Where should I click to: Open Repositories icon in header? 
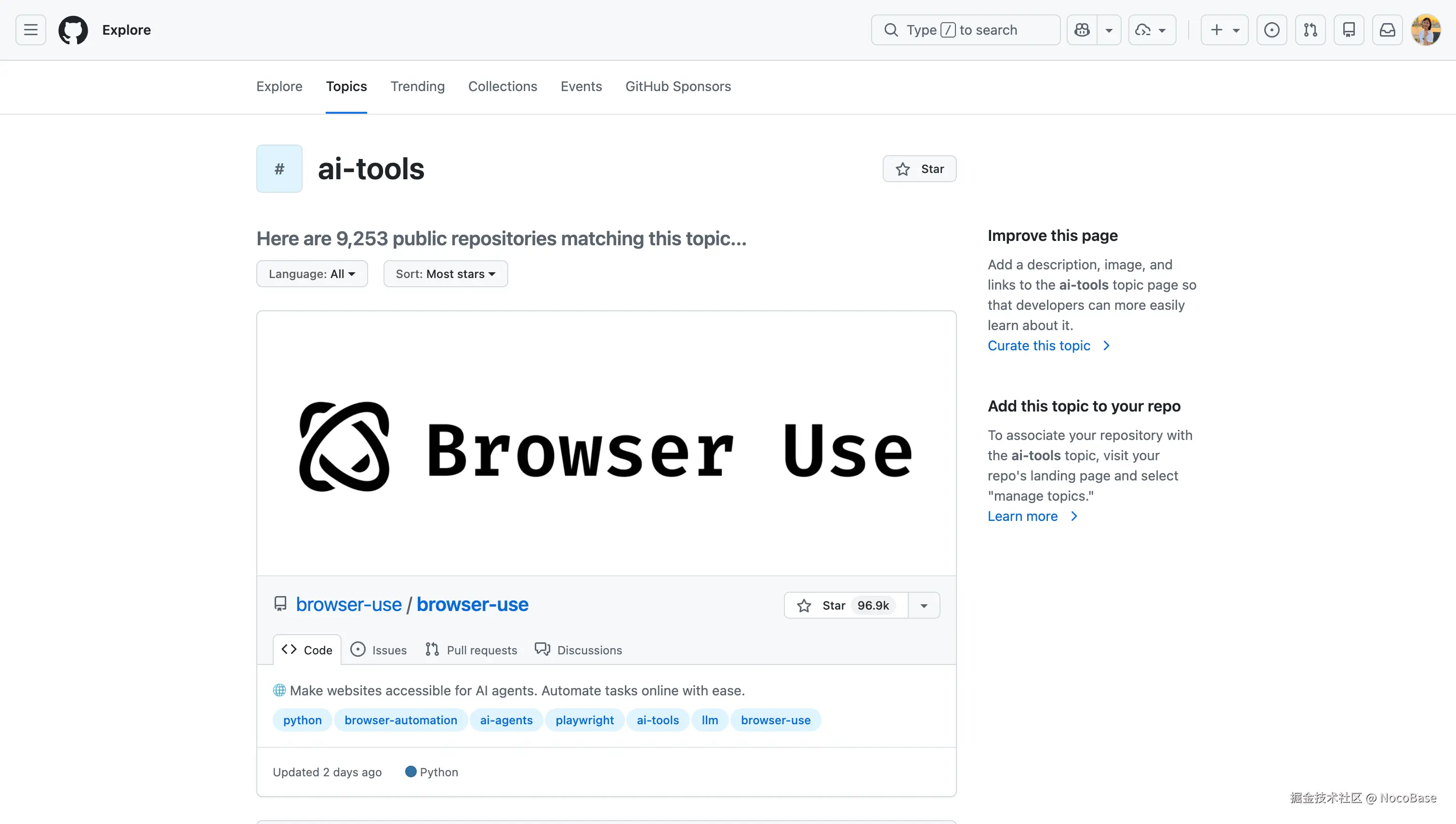pos(1349,30)
